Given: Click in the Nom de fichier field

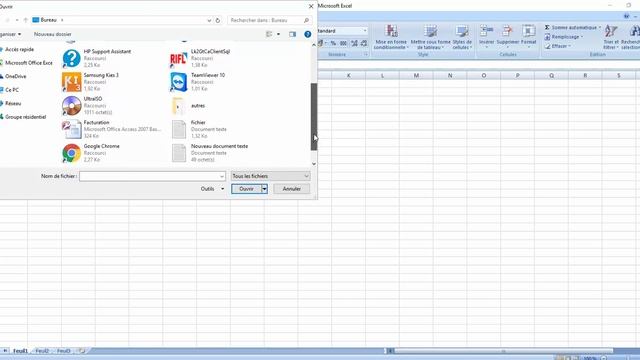Looking at the screenshot, I should point(149,176).
